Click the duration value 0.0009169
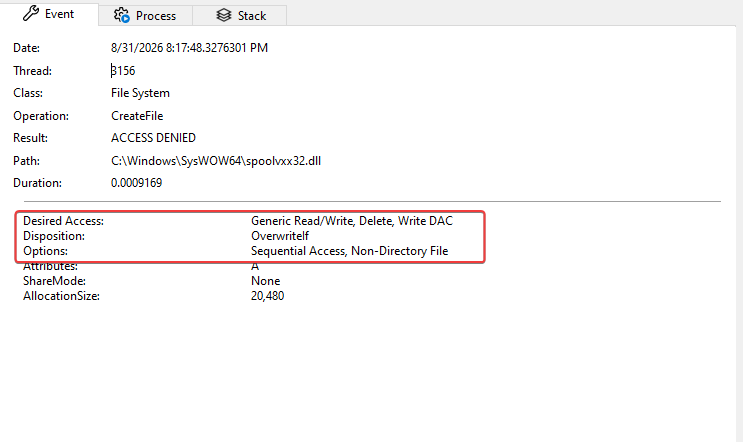 click(x=136, y=183)
